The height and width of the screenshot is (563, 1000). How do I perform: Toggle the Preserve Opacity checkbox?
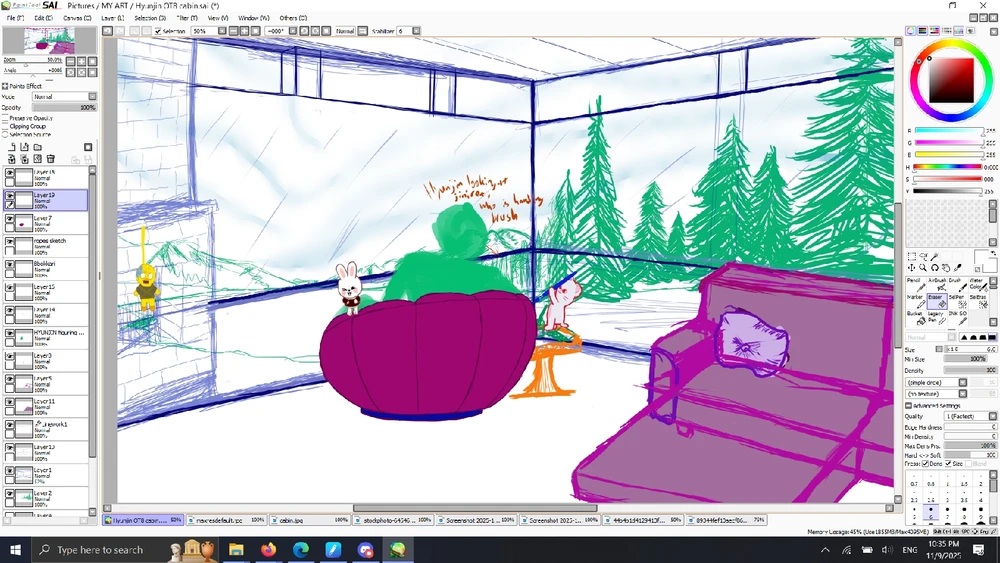click(x=5, y=118)
